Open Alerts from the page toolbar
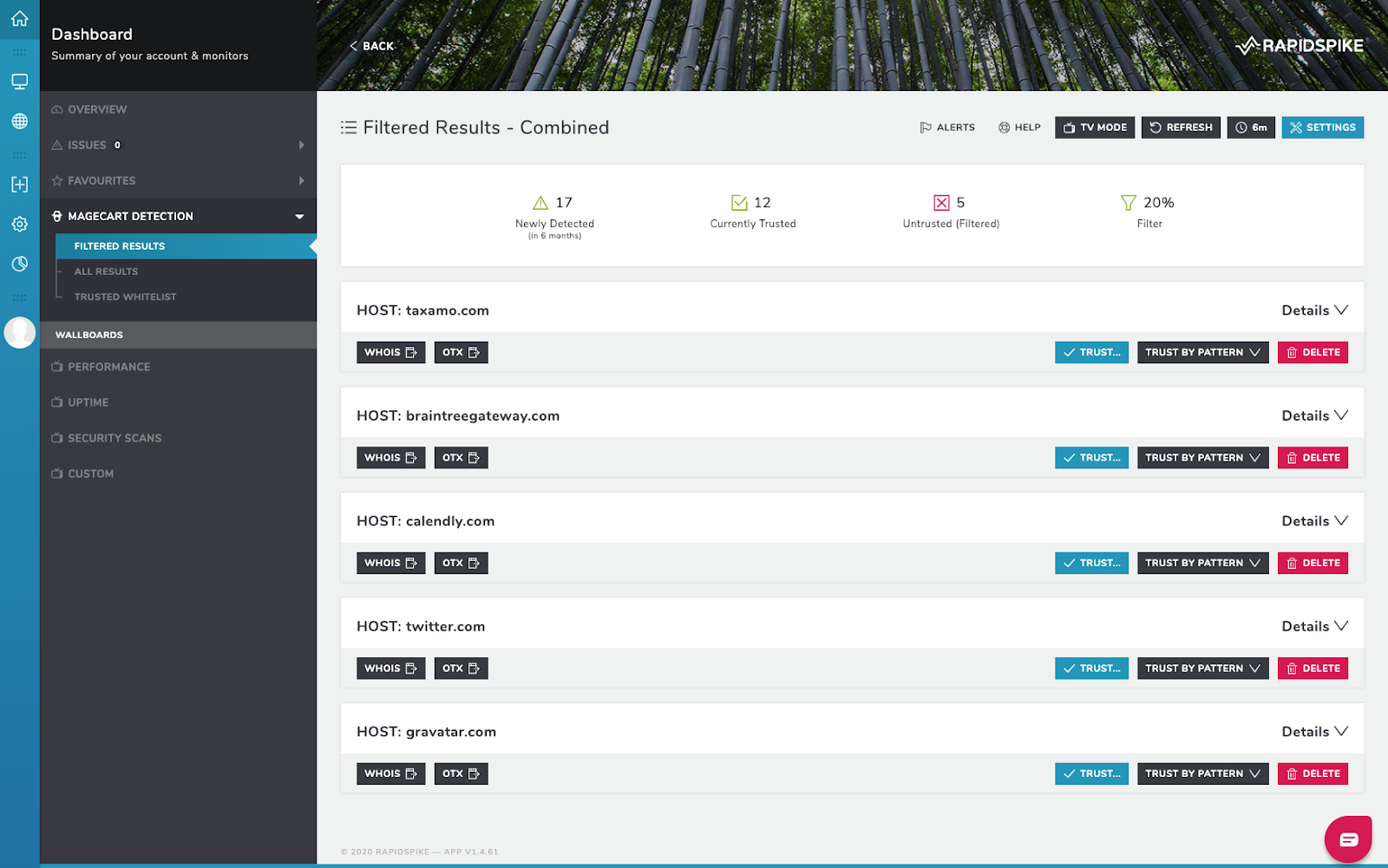 tap(947, 127)
